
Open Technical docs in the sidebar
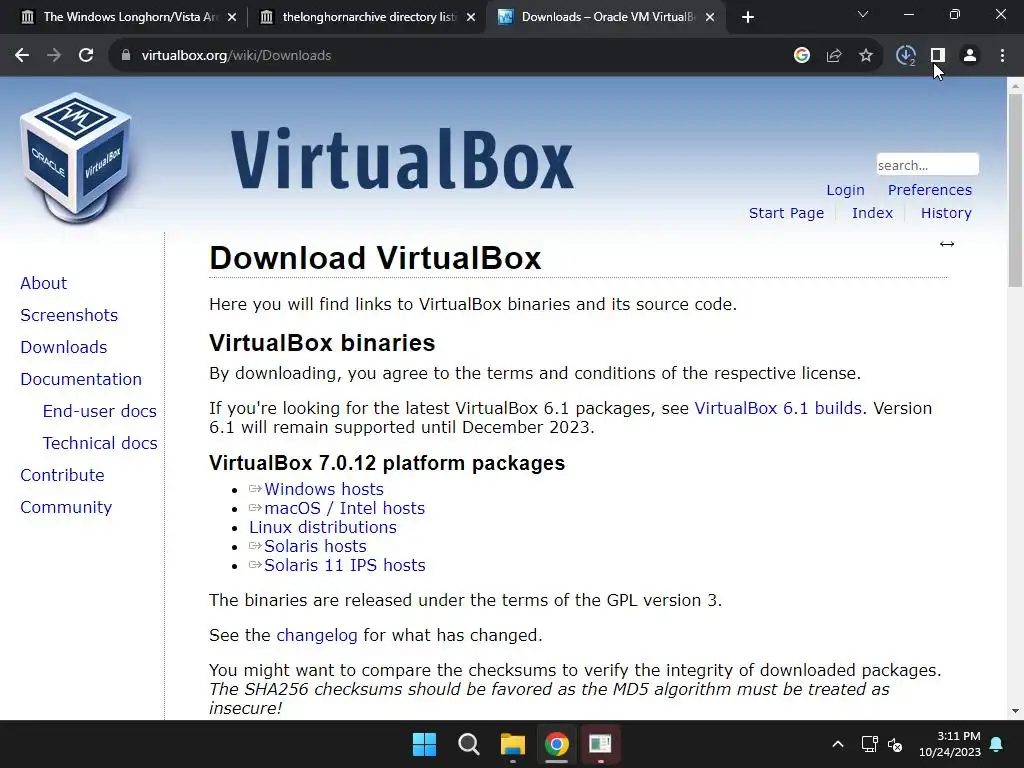tap(100, 443)
